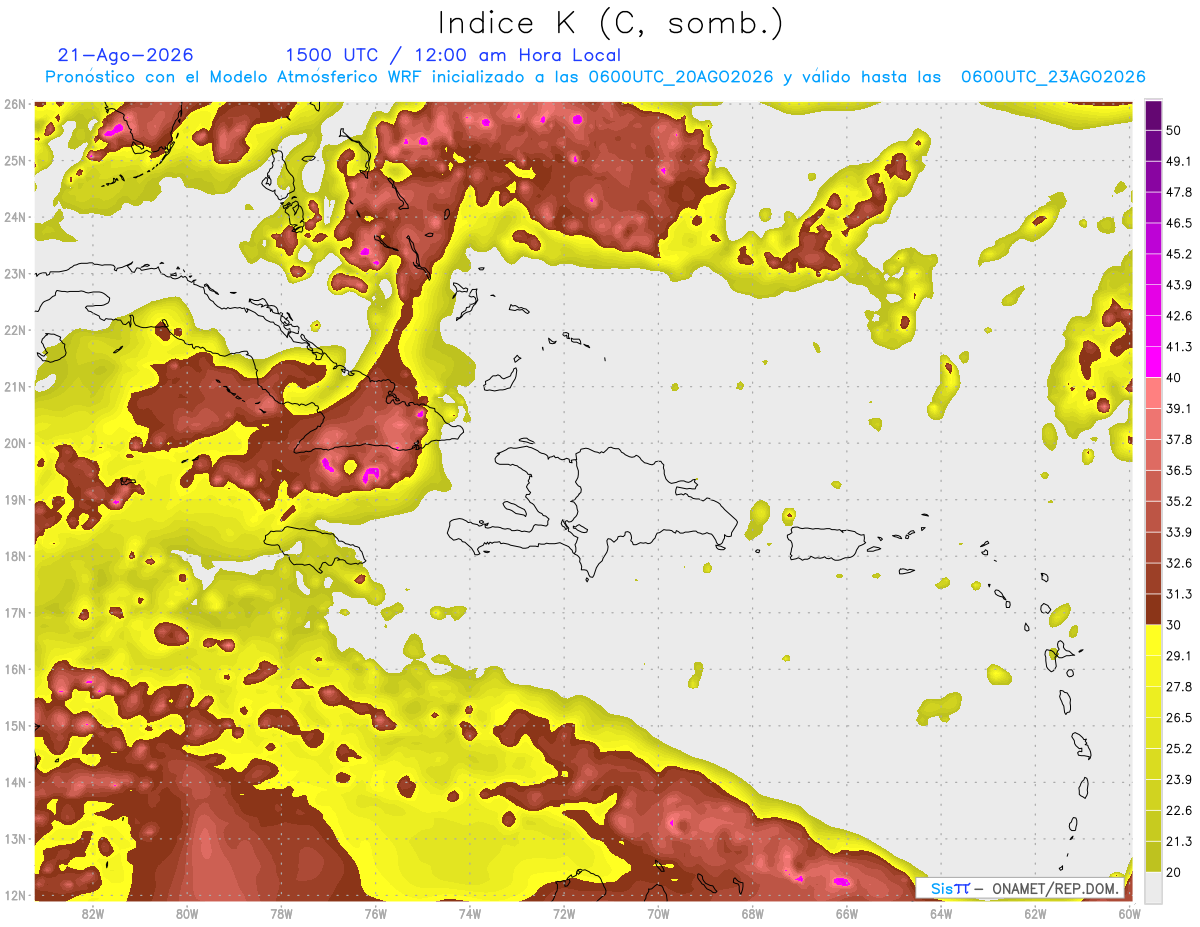Click the "1500 UTC / 12:00 am Hora Local" time text
The width and height of the screenshot is (1200, 927).
(452, 55)
